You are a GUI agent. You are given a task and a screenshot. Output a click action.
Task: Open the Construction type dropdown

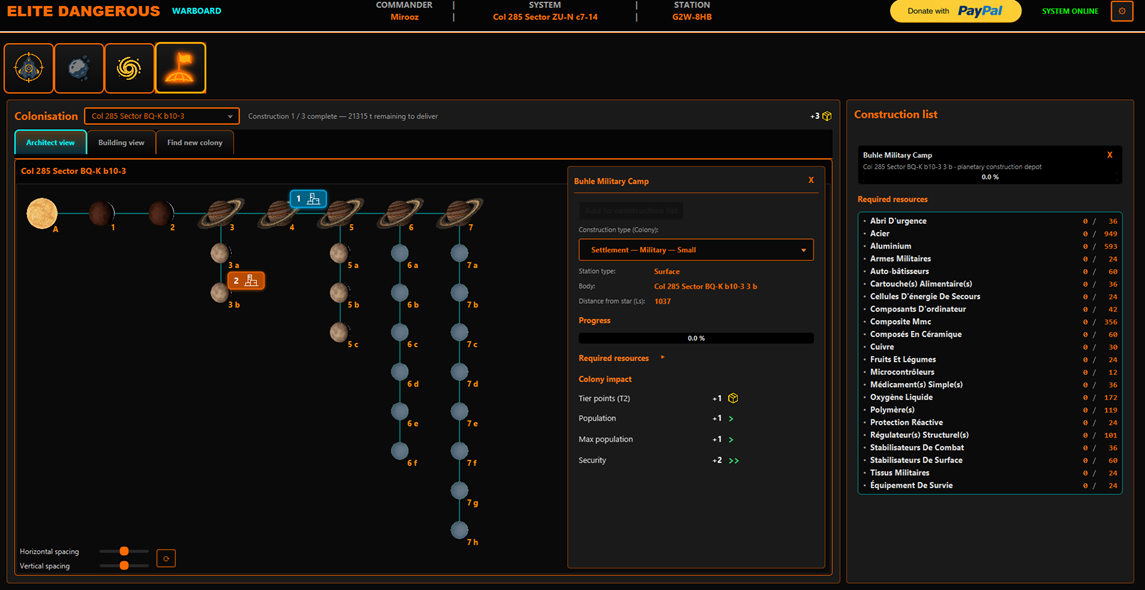pyautogui.click(x=696, y=250)
